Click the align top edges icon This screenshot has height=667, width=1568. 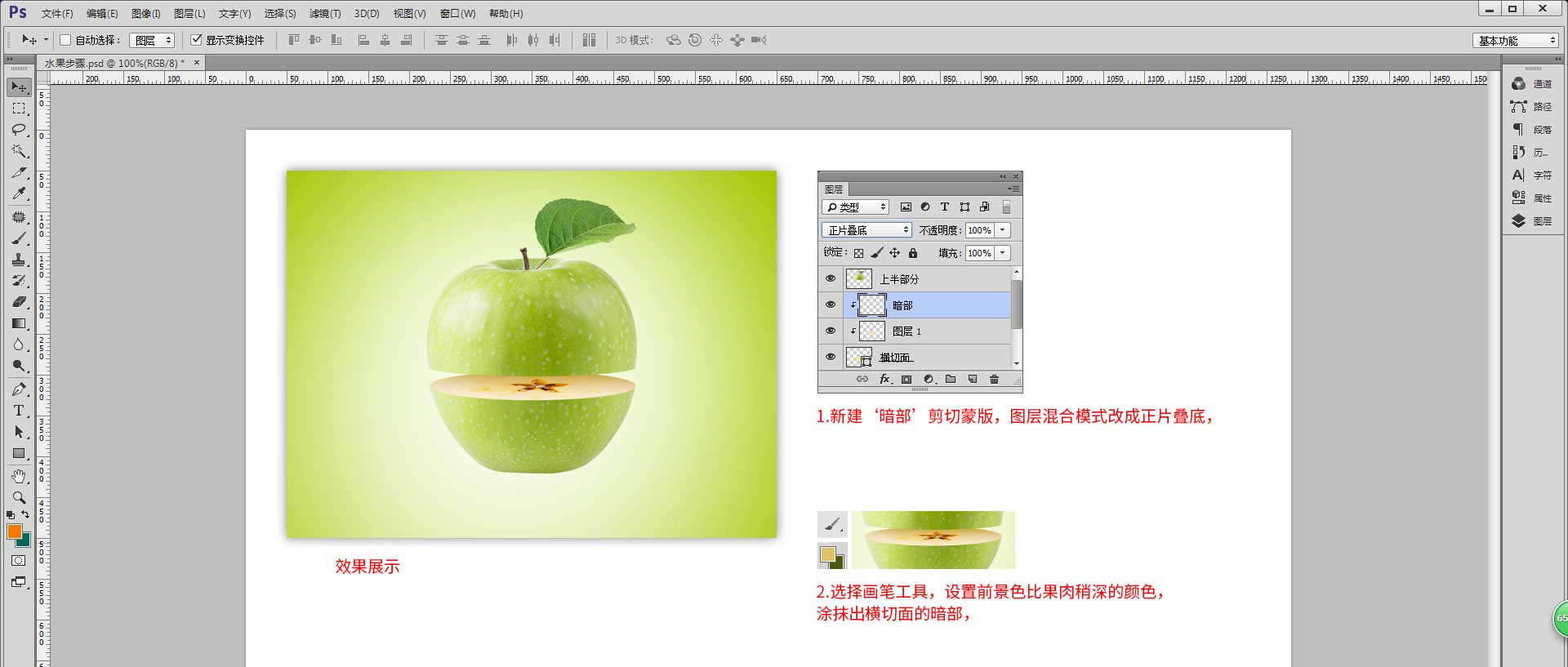pyautogui.click(x=294, y=40)
